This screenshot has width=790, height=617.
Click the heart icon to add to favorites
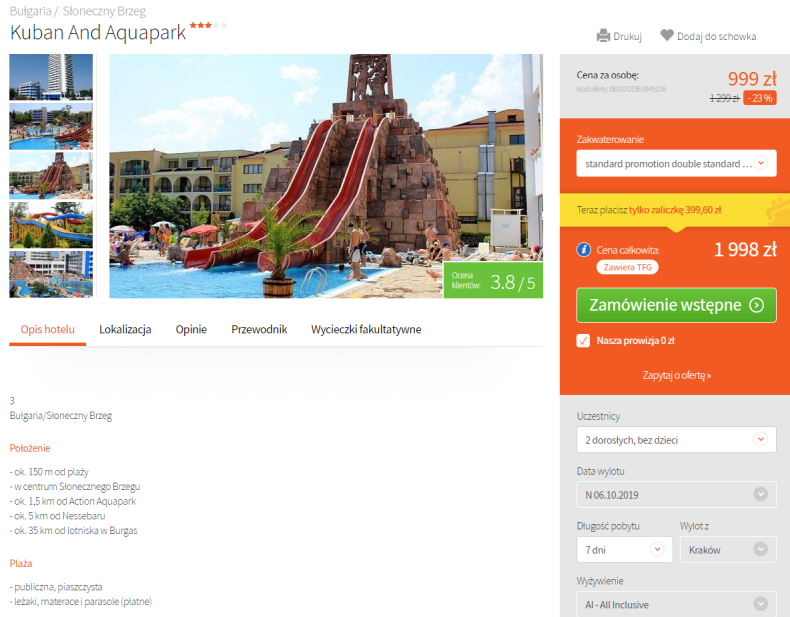(667, 35)
